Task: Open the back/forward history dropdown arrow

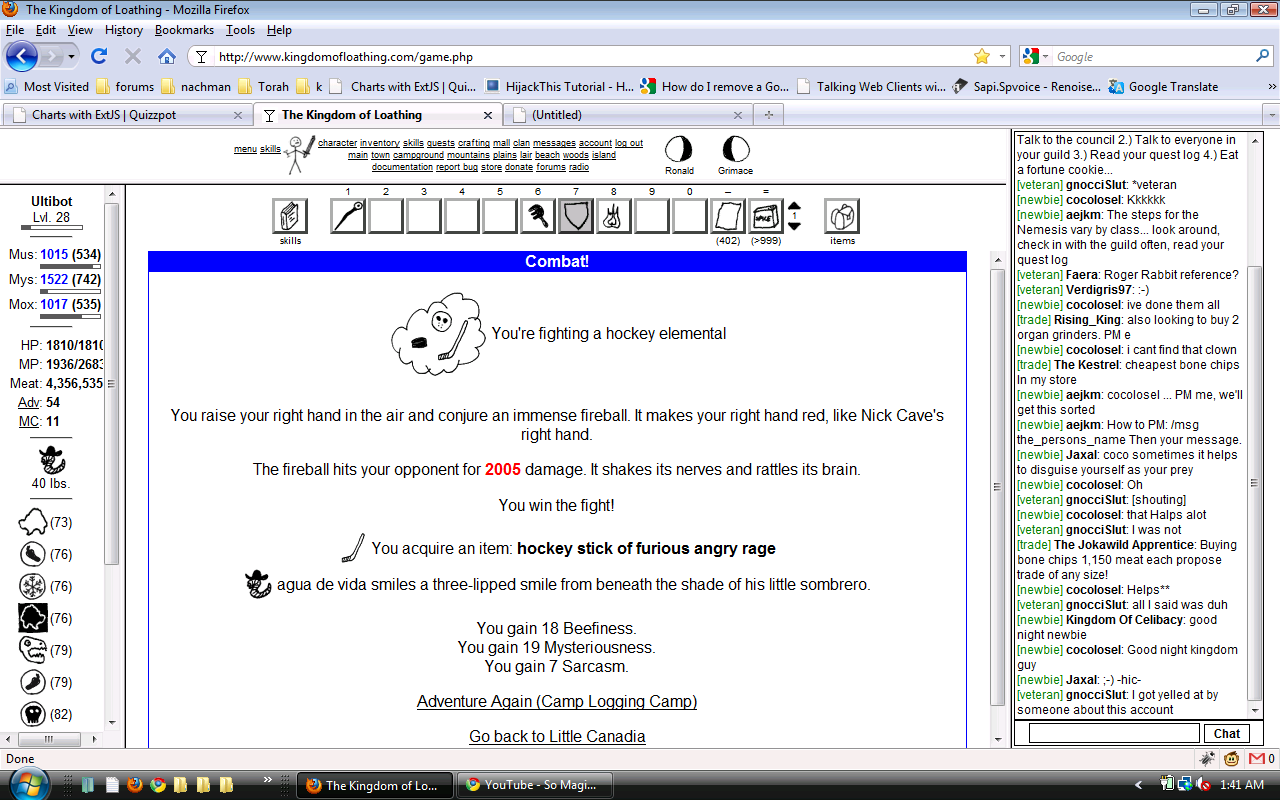Action: (x=71, y=57)
